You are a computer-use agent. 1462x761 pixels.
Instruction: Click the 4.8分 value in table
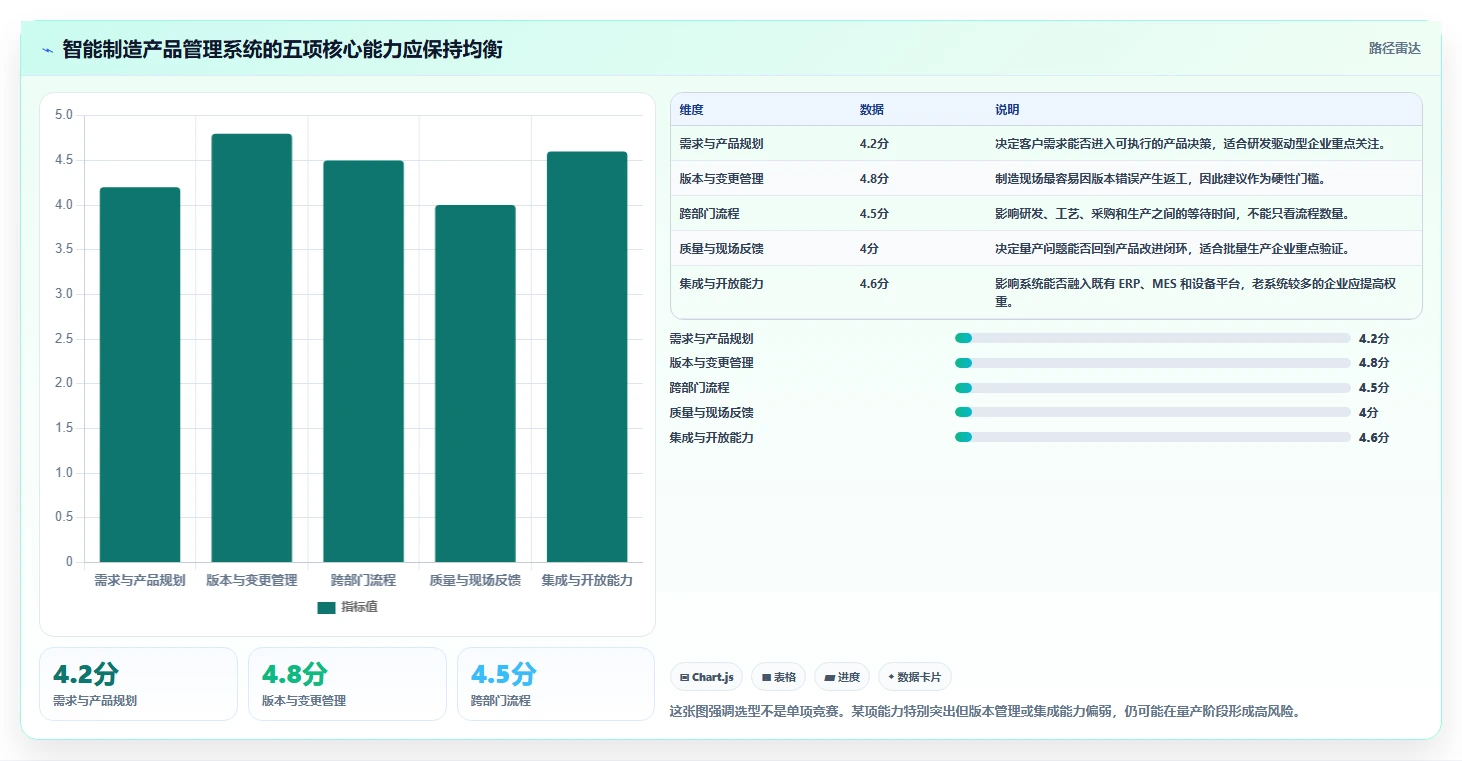(874, 179)
